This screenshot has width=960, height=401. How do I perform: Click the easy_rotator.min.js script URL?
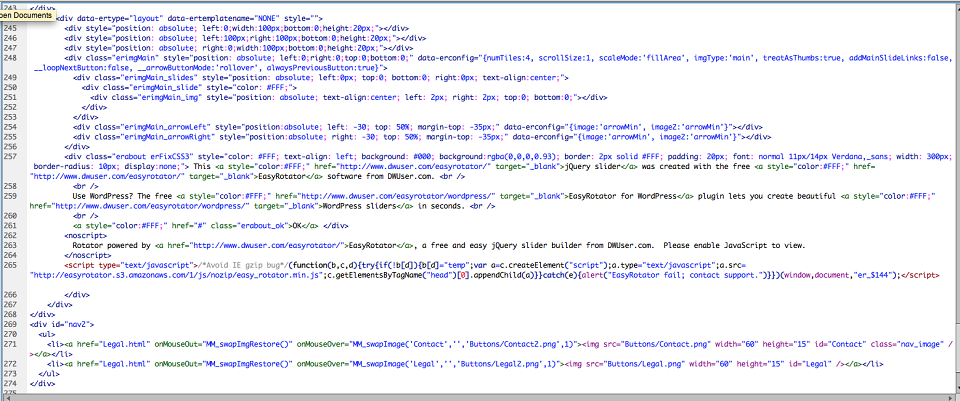(176, 275)
